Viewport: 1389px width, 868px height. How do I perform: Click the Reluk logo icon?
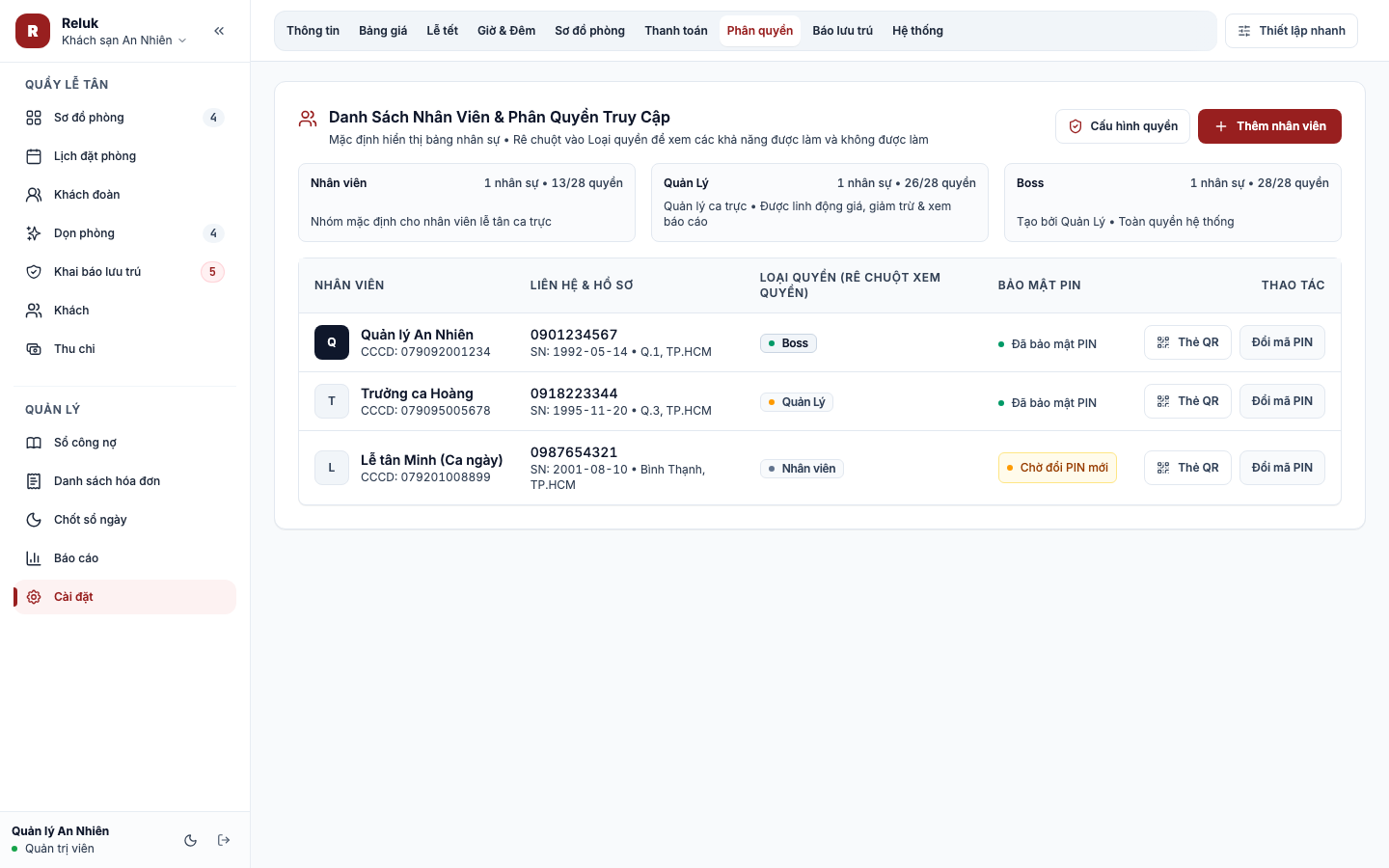coord(33,31)
